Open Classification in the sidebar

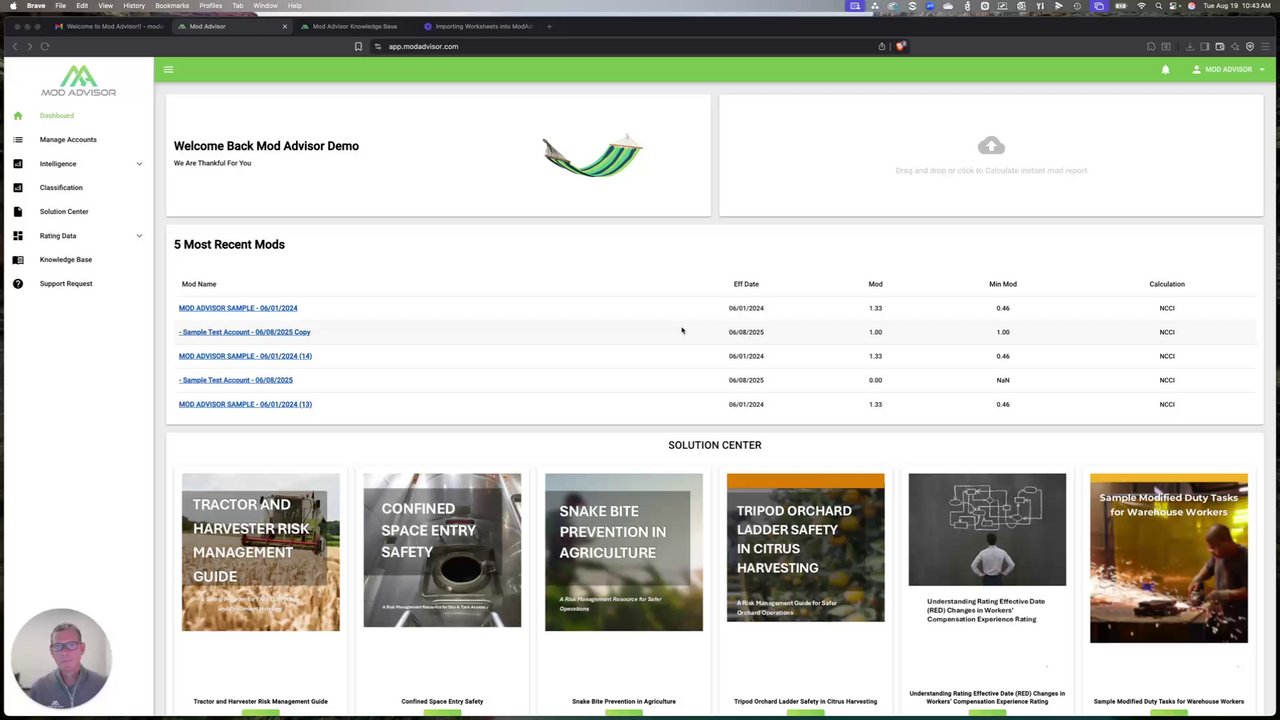coord(61,188)
